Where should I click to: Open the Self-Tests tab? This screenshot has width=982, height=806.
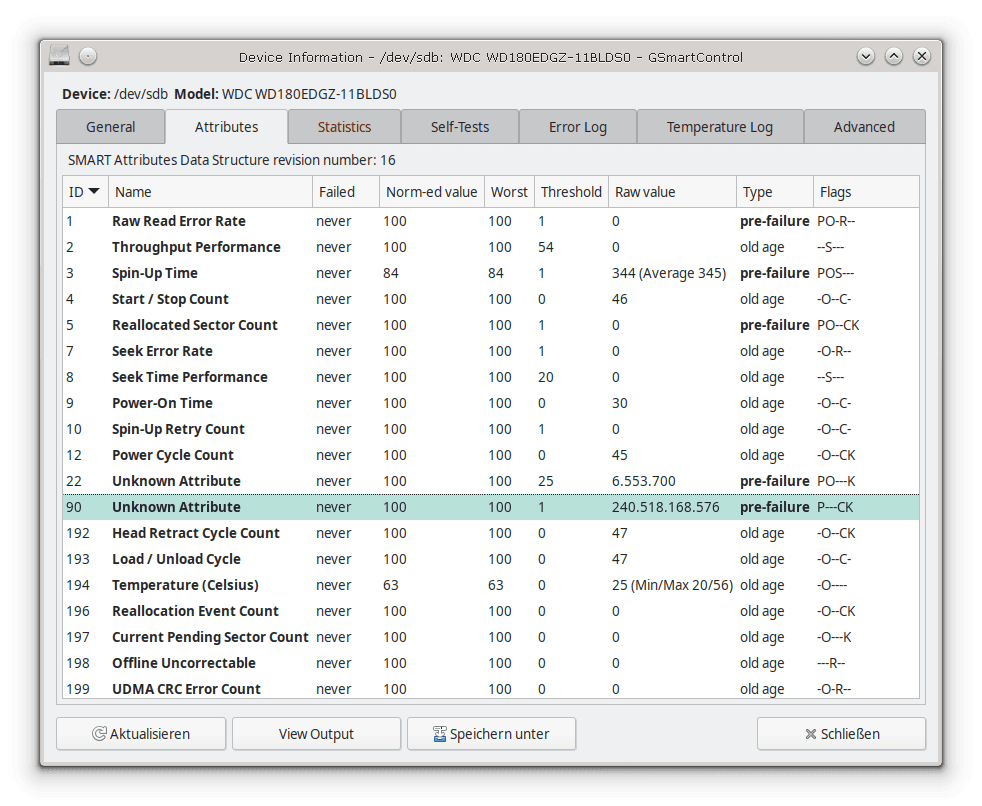460,127
